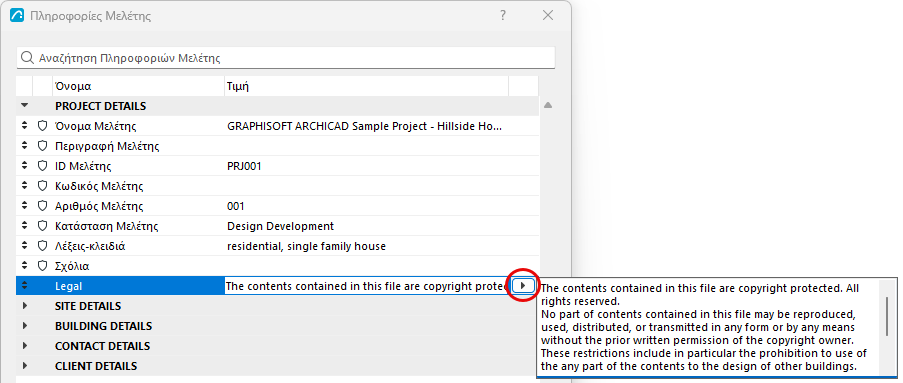Expand the CONTACT DETAILS group
The image size is (903, 383).
tap(24, 346)
